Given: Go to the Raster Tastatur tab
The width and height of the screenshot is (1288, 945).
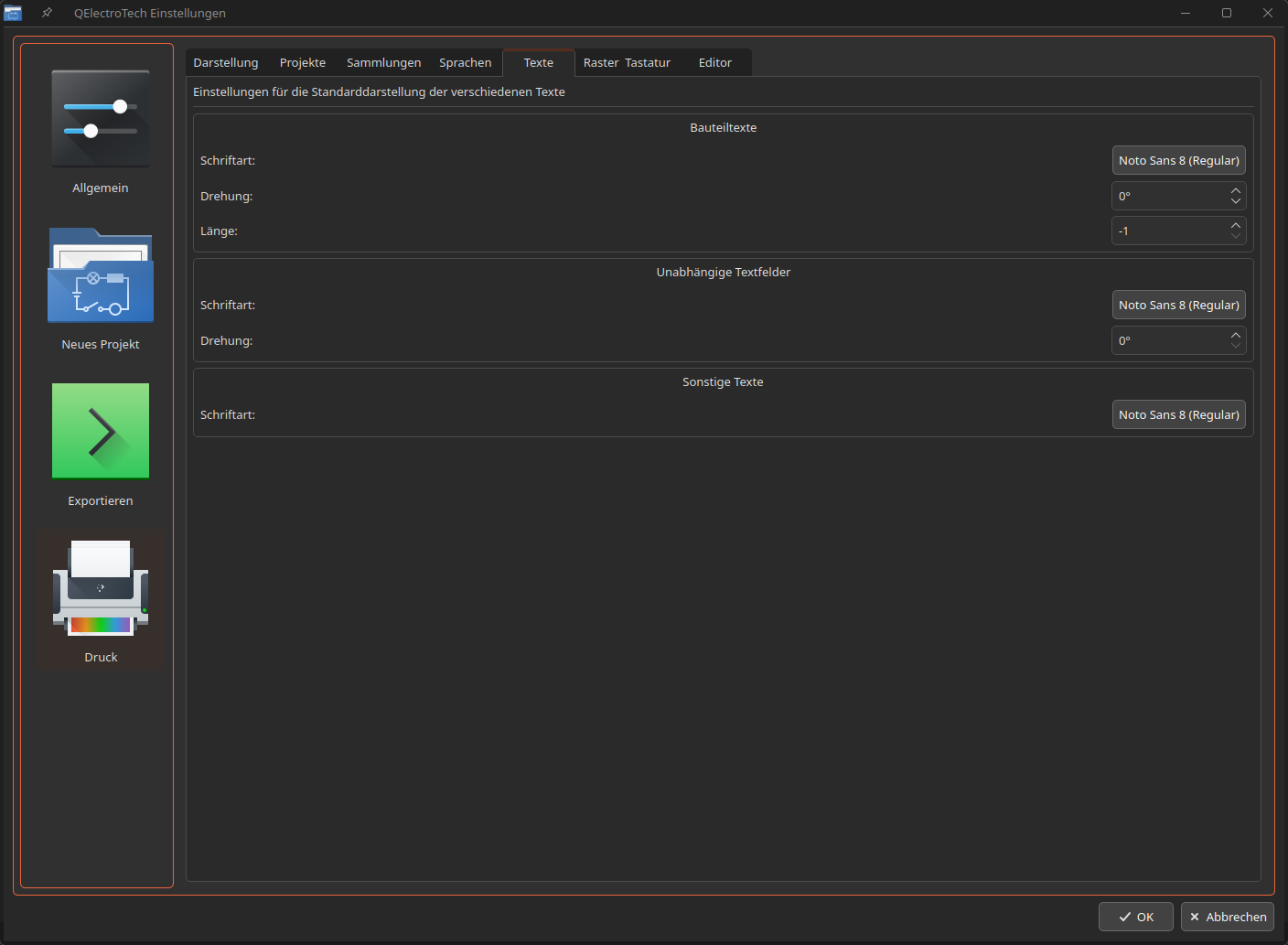Looking at the screenshot, I should [627, 63].
